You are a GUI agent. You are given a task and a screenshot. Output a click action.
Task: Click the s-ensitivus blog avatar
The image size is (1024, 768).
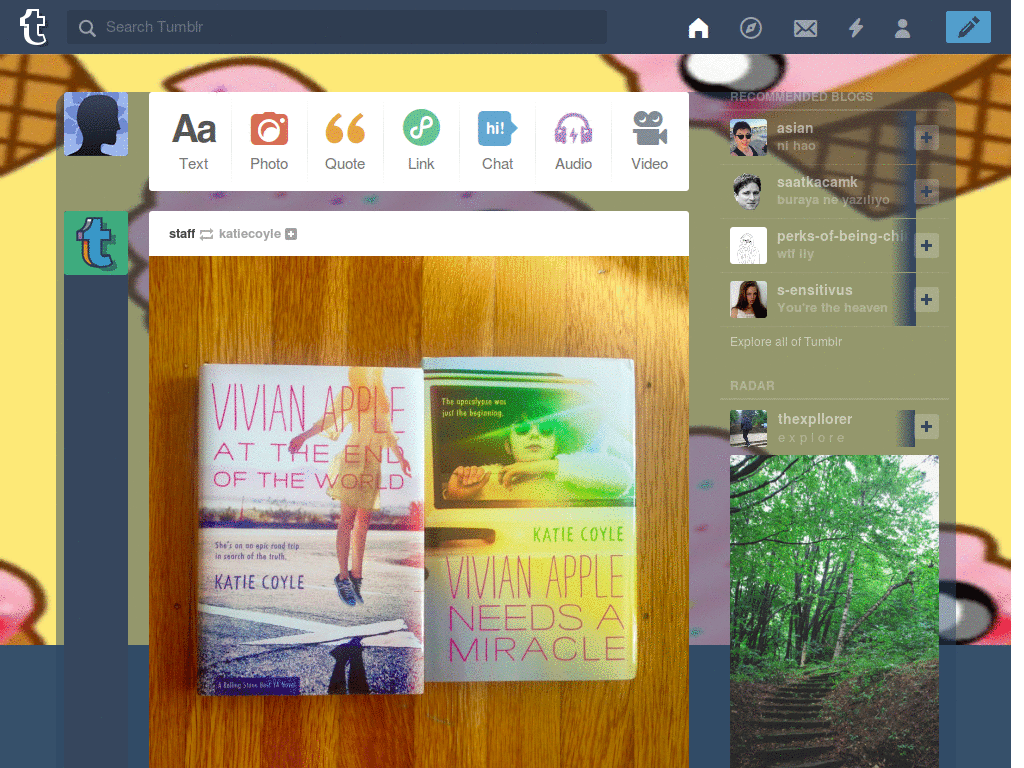[x=748, y=299]
